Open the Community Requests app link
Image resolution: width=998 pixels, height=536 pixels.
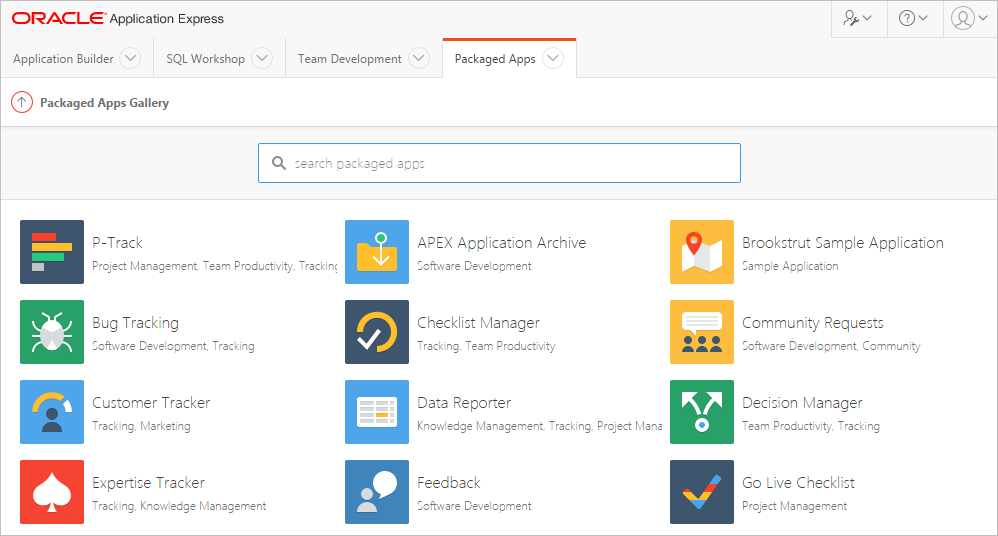pos(812,323)
